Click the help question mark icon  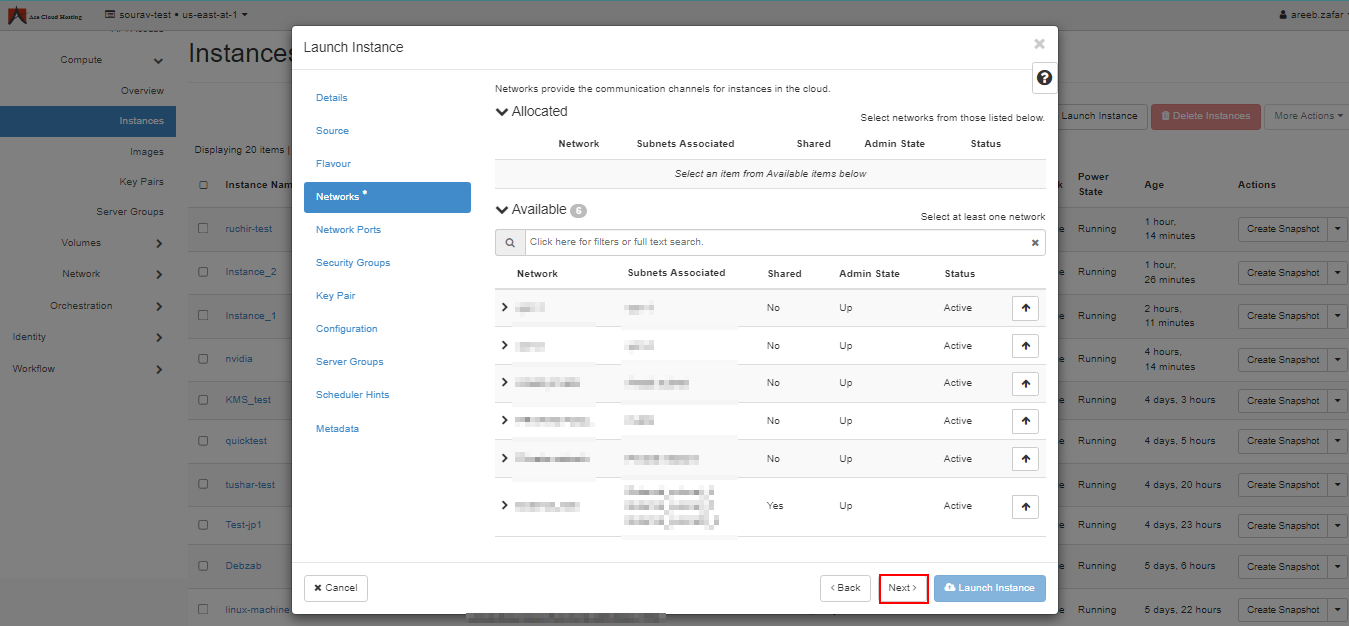(x=1044, y=78)
